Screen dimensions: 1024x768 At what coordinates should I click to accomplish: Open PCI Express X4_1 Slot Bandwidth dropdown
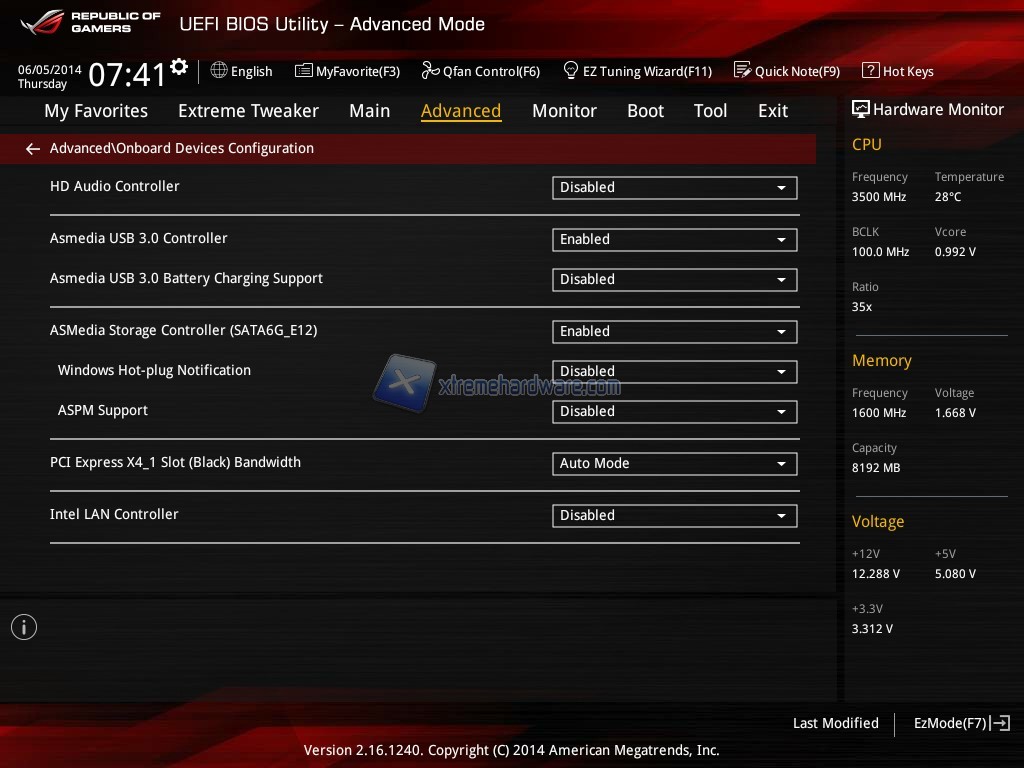674,463
